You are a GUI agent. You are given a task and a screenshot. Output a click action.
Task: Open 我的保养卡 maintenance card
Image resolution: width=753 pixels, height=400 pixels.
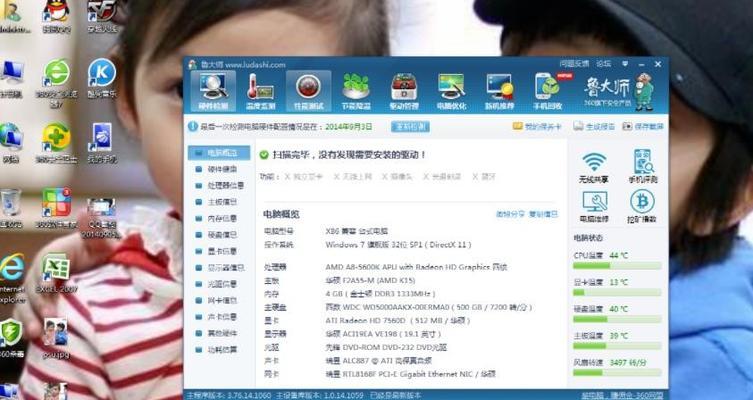(537, 127)
